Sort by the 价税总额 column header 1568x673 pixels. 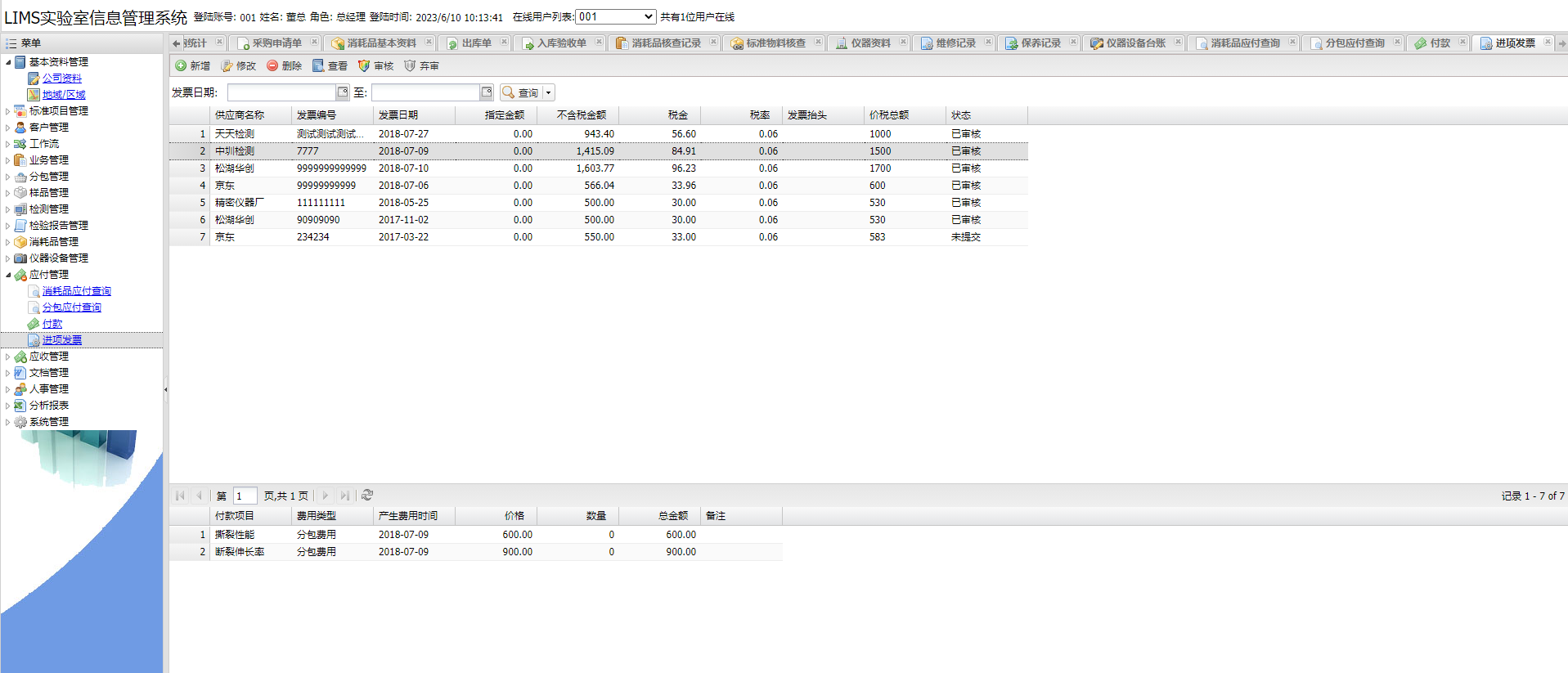coord(905,115)
